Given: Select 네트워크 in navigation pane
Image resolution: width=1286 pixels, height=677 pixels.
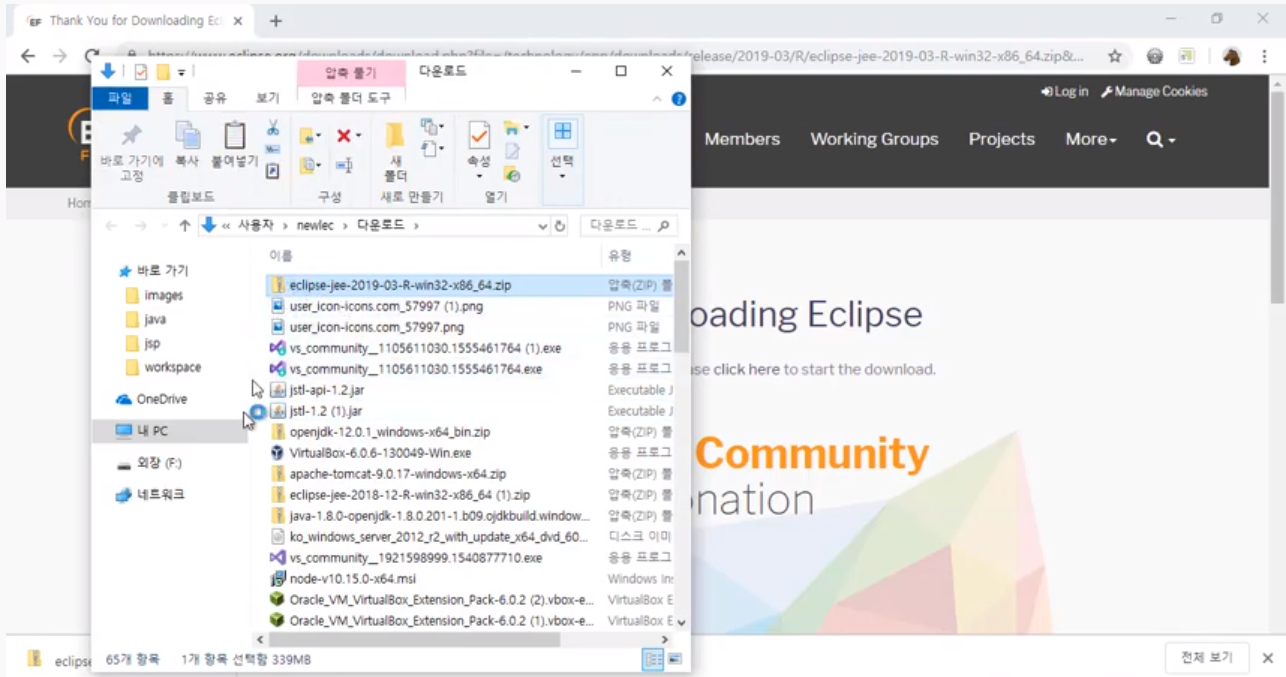Looking at the screenshot, I should point(151,494).
